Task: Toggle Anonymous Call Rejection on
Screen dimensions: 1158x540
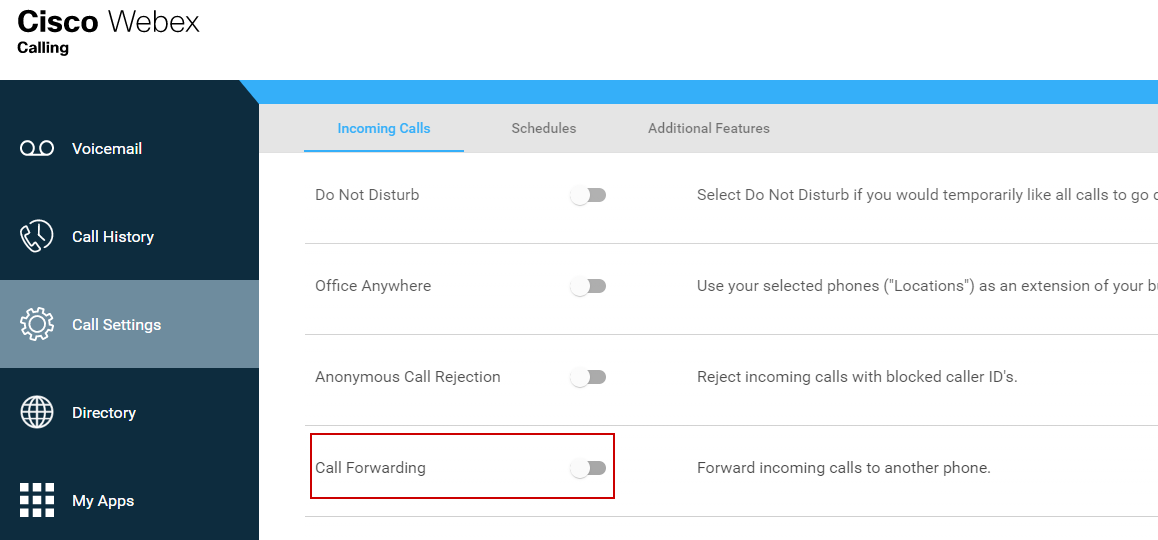Action: [588, 378]
